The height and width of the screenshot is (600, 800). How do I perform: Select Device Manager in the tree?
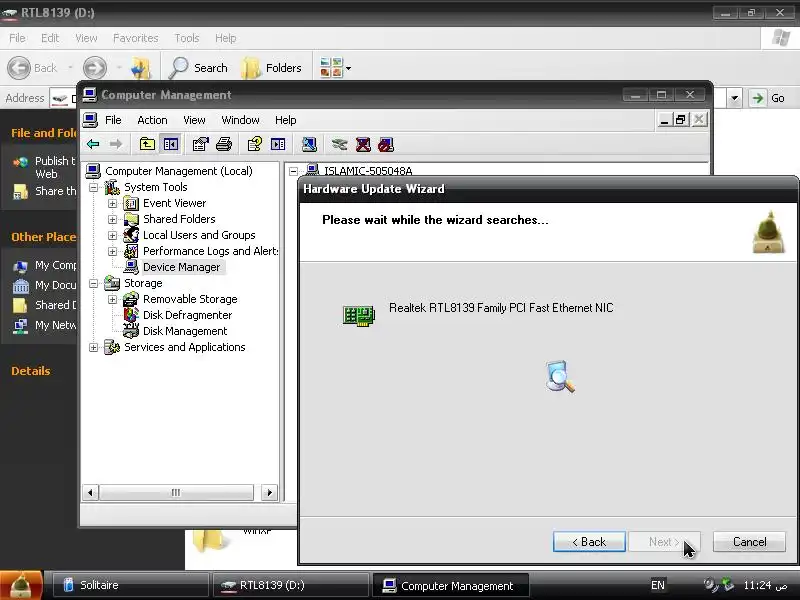181,267
